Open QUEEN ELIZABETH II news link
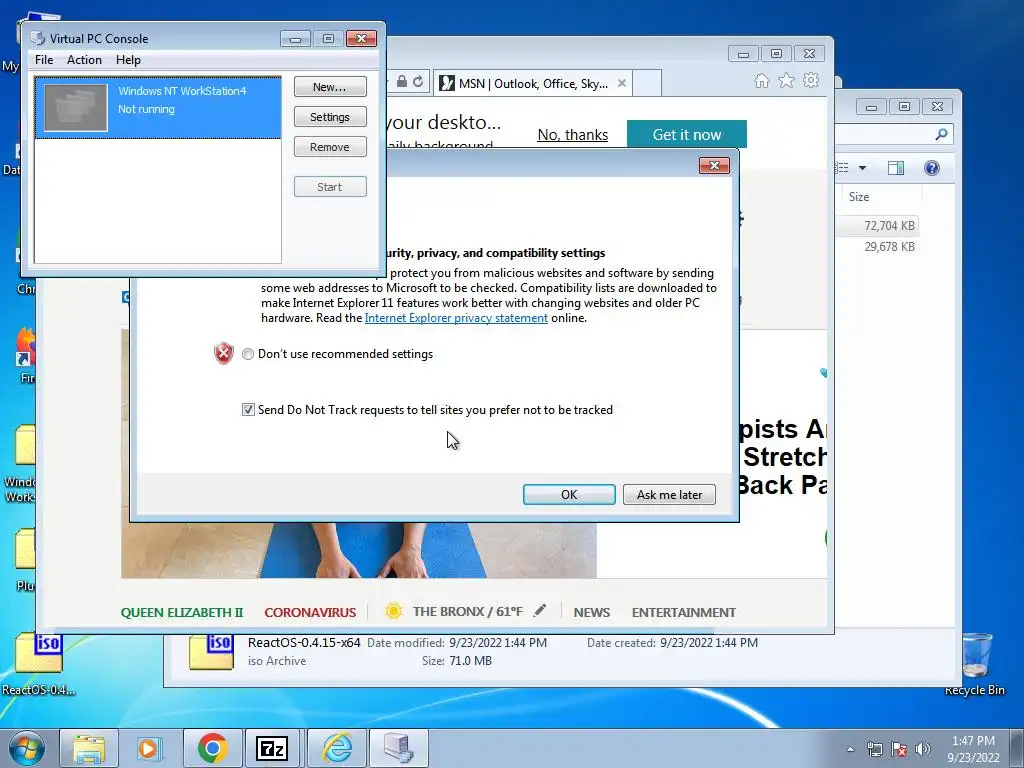The width and height of the screenshot is (1024, 768). pos(182,613)
